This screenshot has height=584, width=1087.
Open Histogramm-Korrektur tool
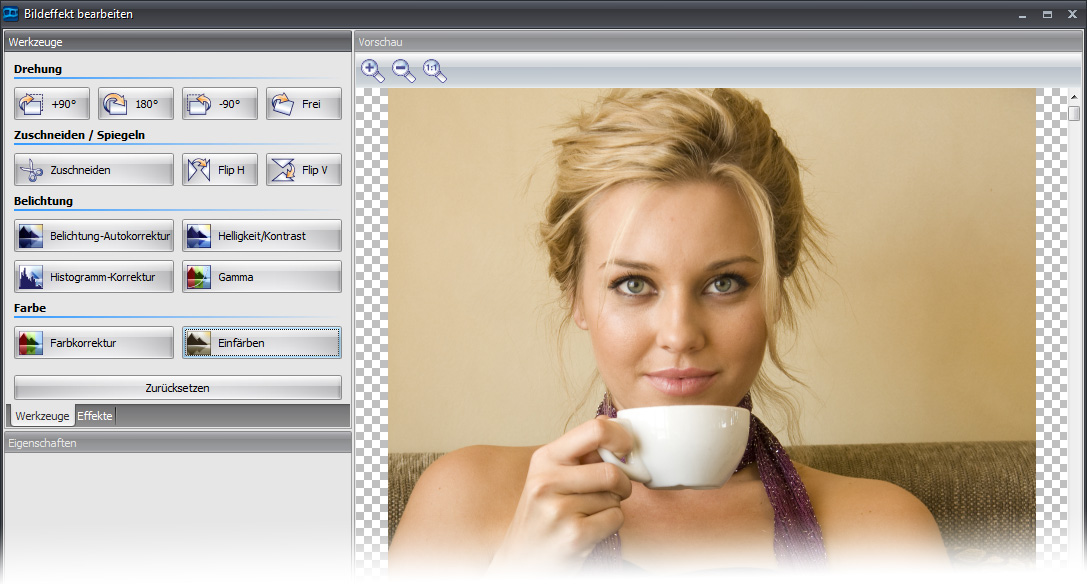click(x=94, y=277)
